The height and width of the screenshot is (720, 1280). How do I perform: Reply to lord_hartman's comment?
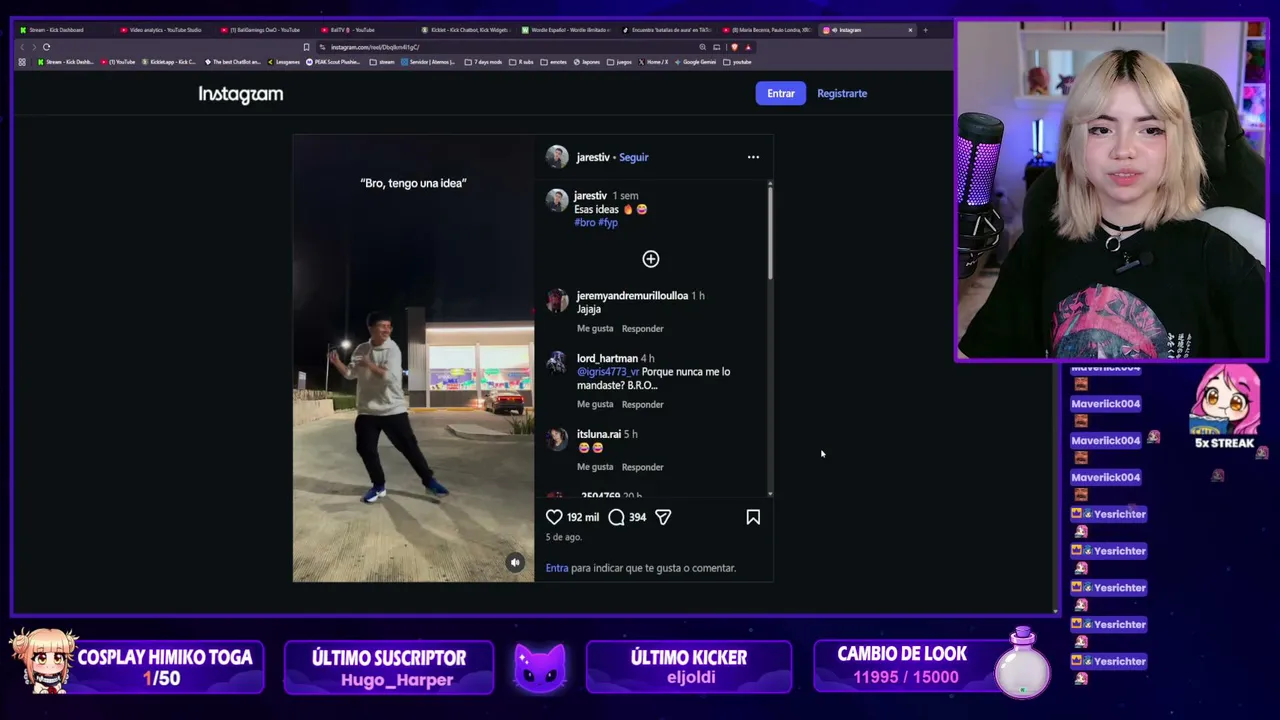click(643, 405)
